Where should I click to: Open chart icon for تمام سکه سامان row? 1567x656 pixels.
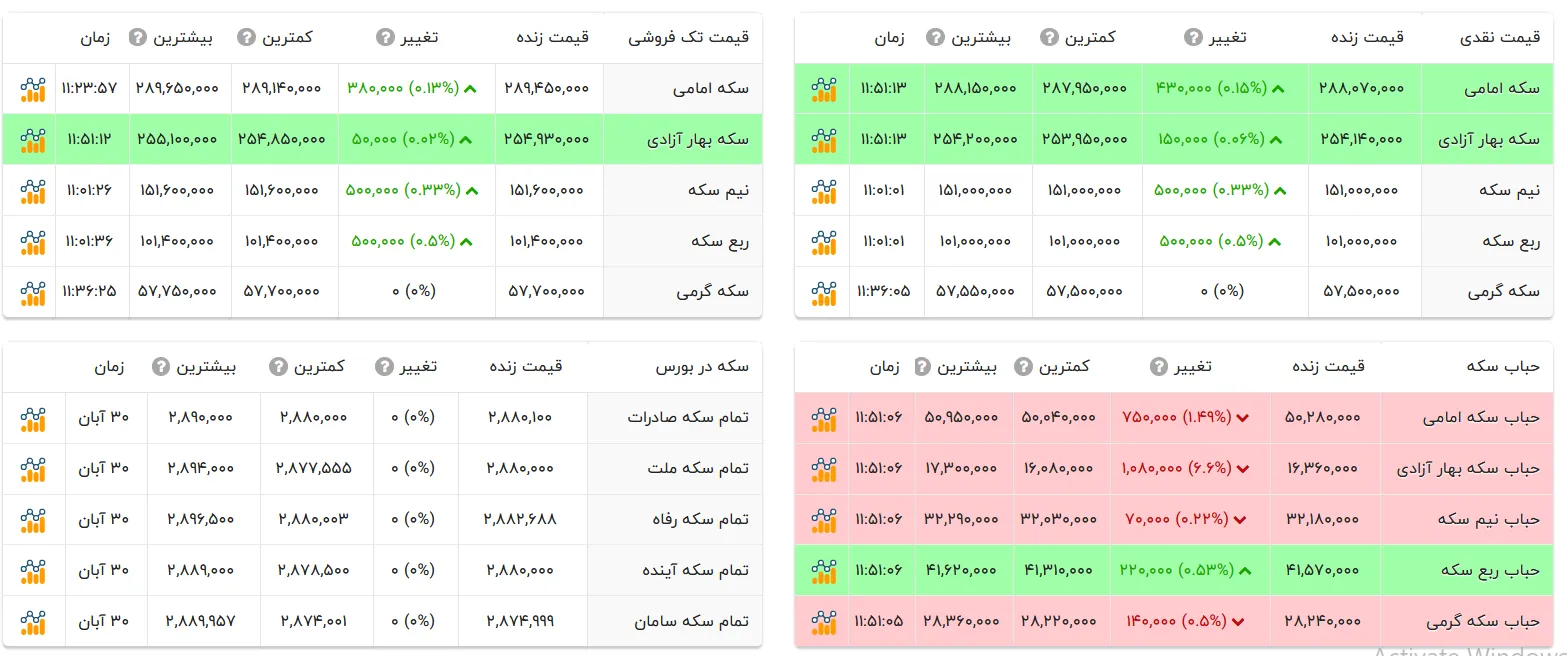point(33,622)
